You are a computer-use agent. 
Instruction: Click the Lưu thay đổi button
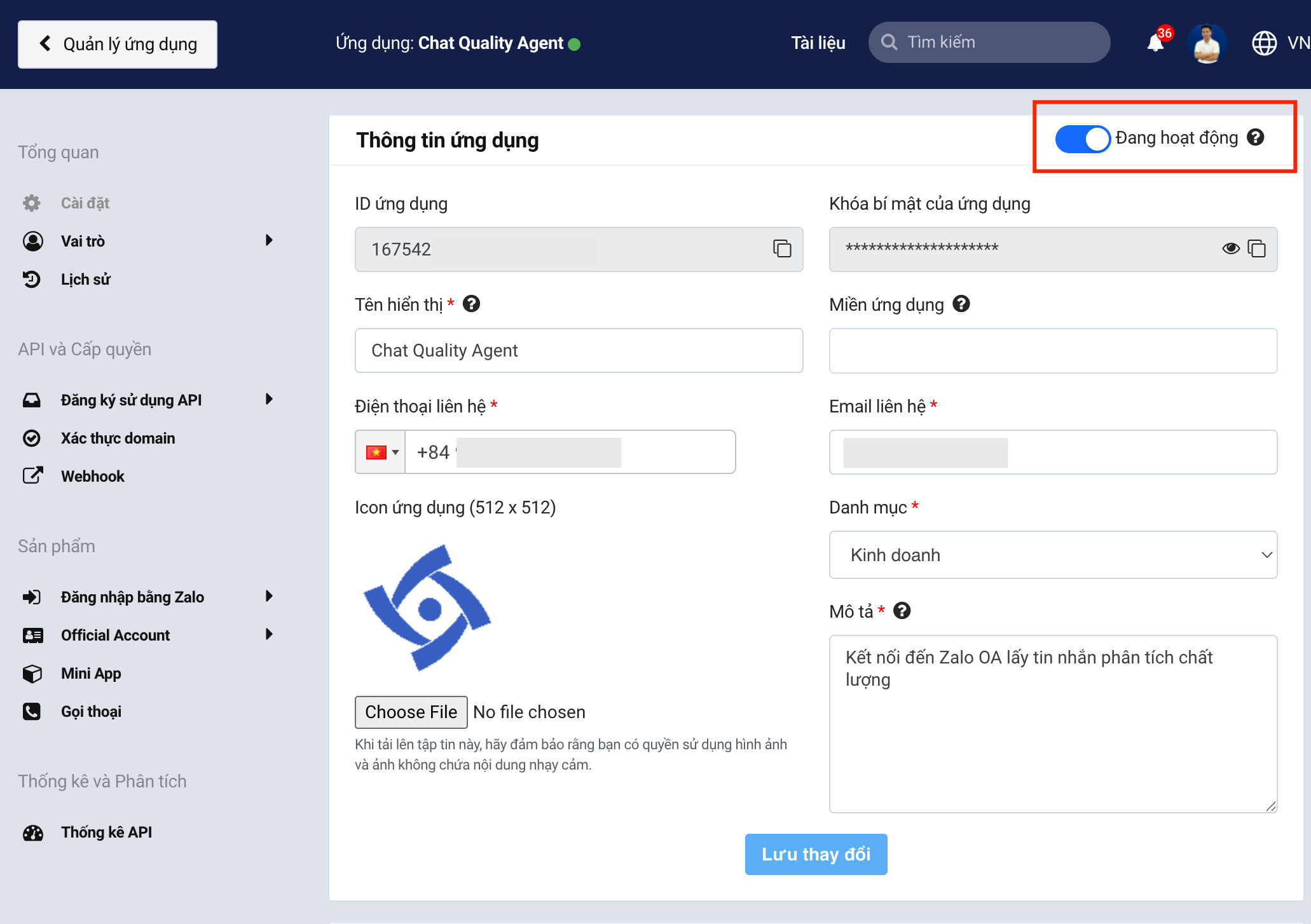click(x=816, y=854)
